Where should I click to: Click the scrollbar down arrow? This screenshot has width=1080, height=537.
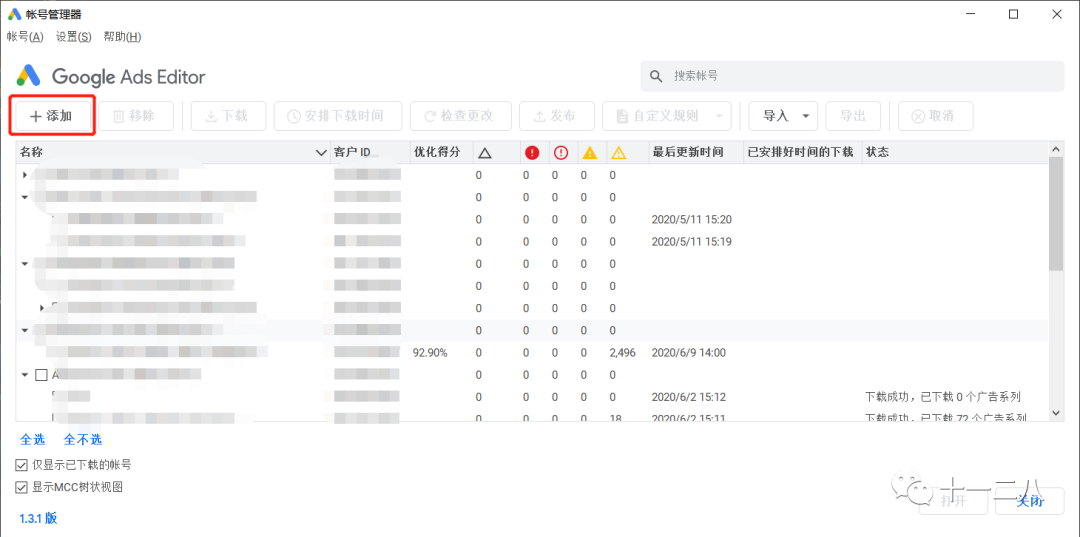coord(1055,413)
